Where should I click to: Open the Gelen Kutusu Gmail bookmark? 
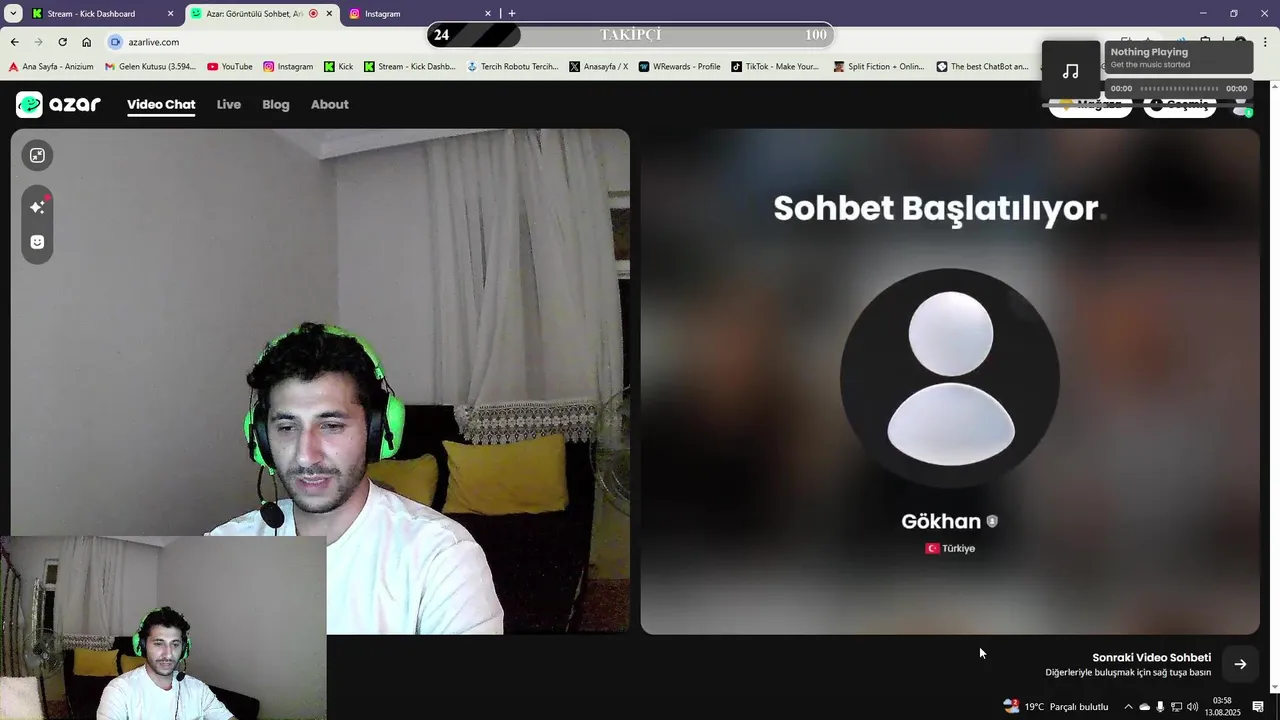pyautogui.click(x=151, y=67)
